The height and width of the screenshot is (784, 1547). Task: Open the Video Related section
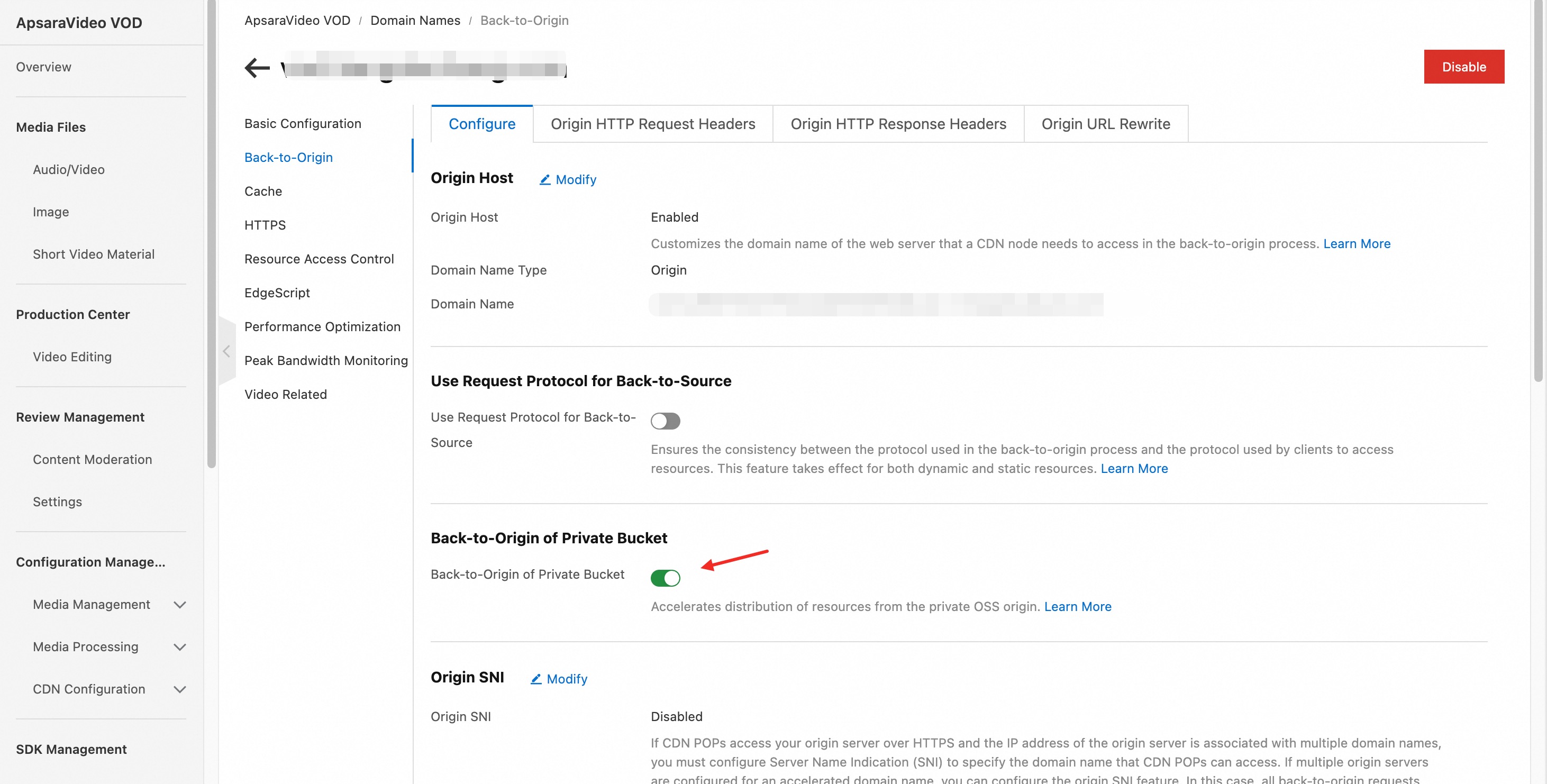click(285, 395)
